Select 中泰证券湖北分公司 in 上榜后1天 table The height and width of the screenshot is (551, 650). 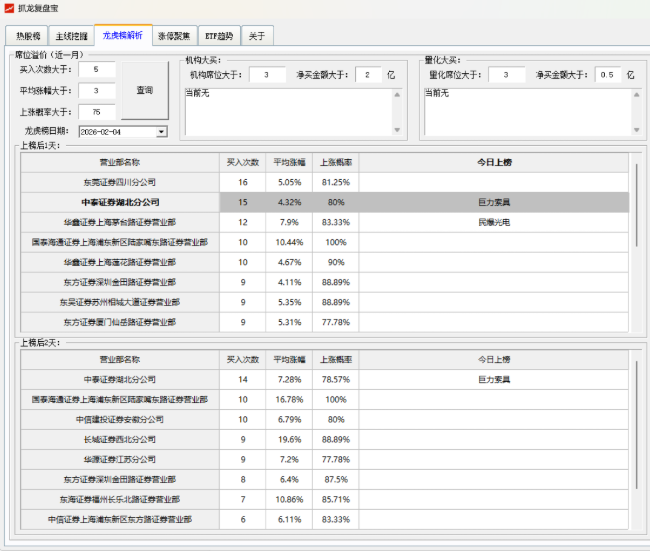coord(120,203)
